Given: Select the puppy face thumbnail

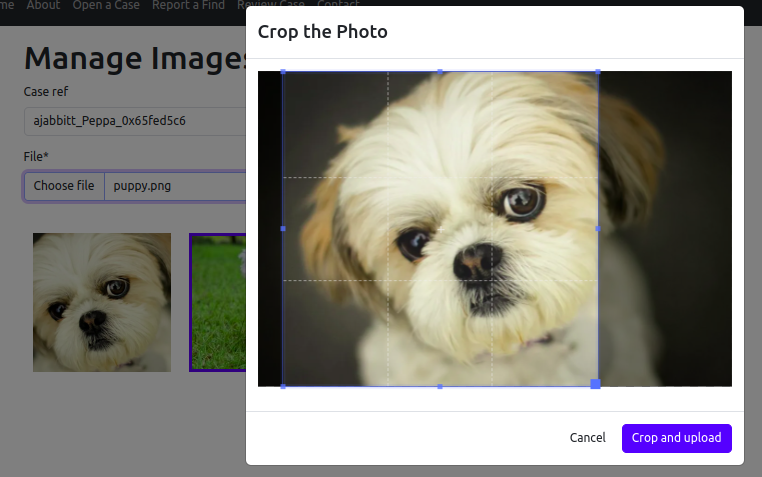Looking at the screenshot, I should [x=102, y=302].
